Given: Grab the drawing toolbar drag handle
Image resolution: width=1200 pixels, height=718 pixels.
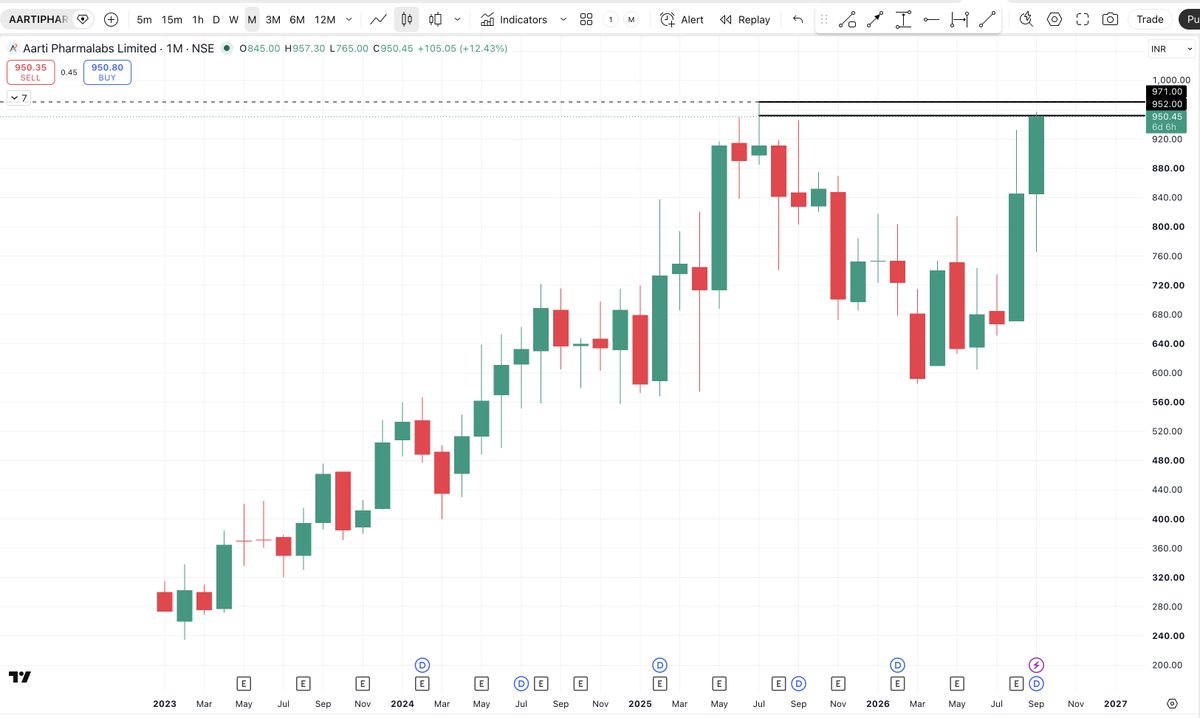Looking at the screenshot, I should 824,19.
